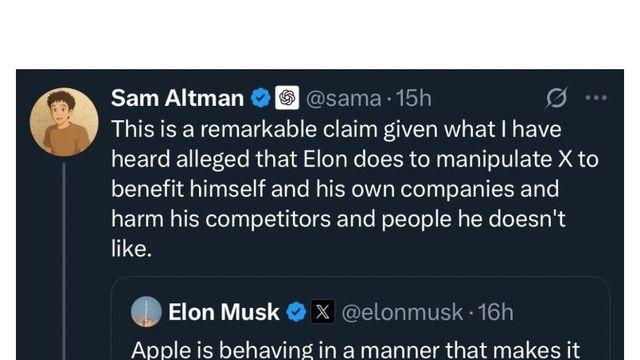640x360 pixels.
Task: Open the three-dot more options menu
Action: 596,98
